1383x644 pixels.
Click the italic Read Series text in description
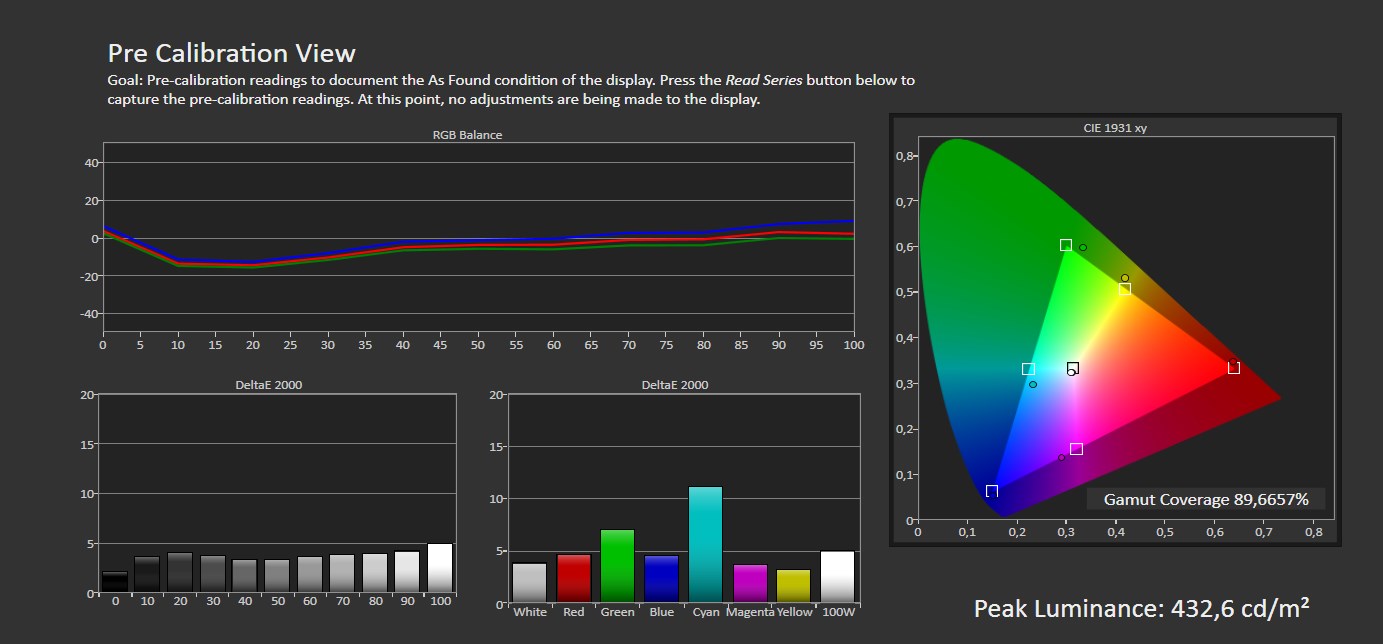click(x=764, y=80)
